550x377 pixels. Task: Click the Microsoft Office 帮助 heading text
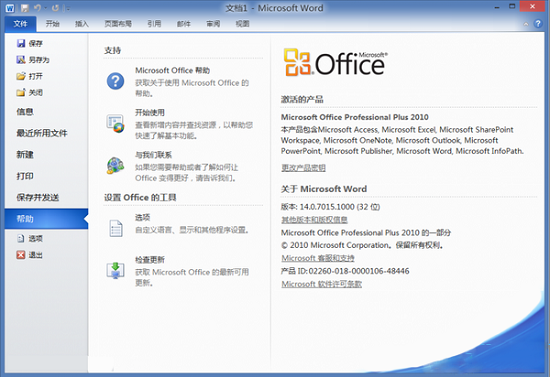click(172, 70)
